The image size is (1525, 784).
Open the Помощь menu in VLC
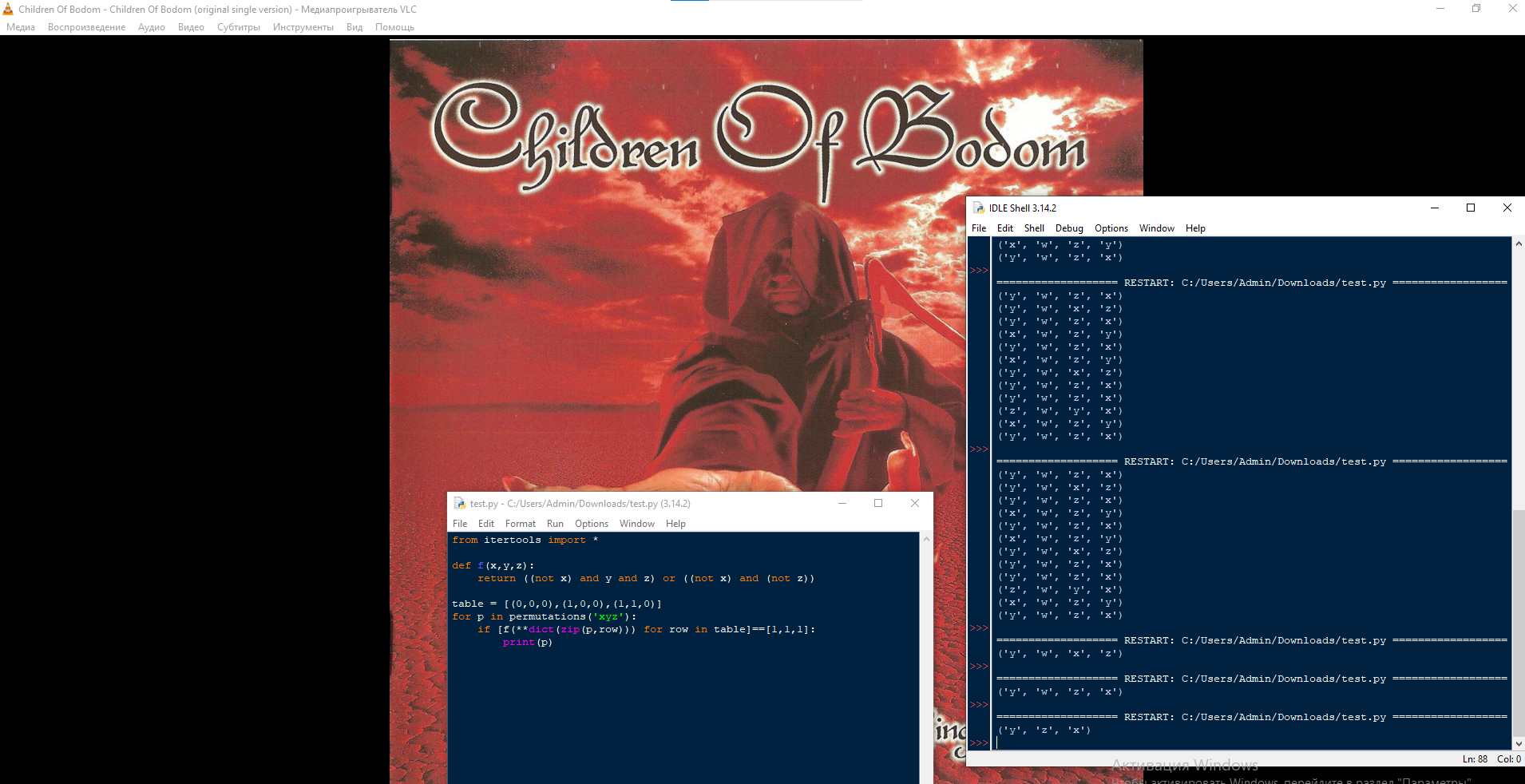(394, 27)
